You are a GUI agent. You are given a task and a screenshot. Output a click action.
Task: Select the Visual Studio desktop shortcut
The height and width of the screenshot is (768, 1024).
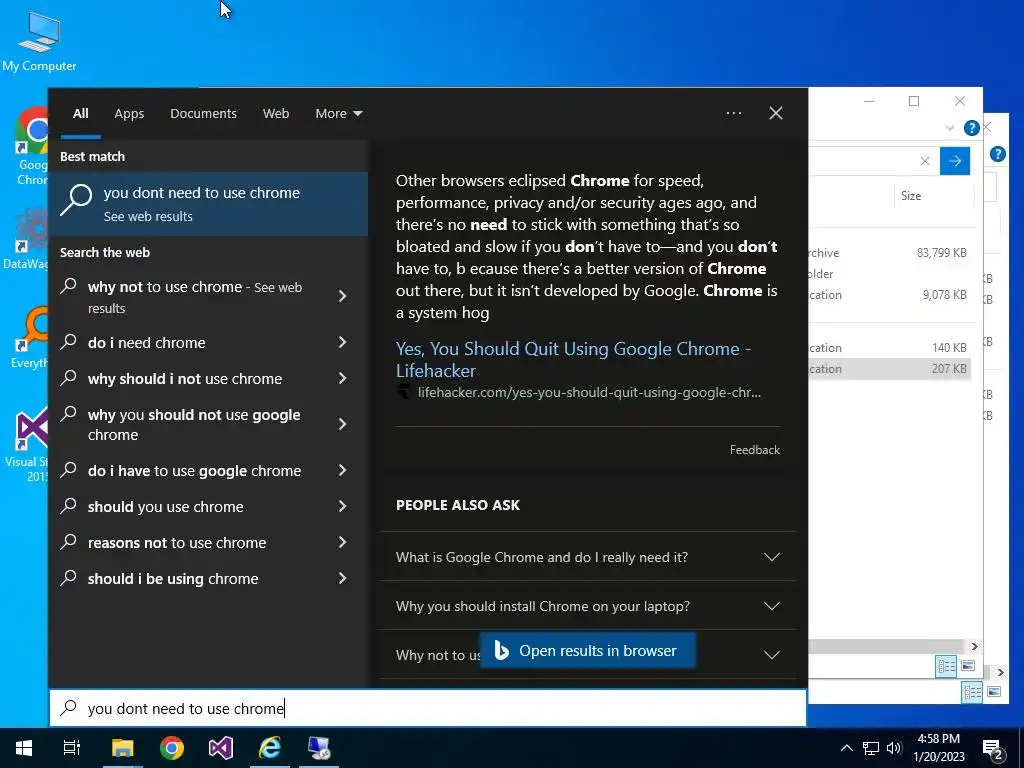(x=27, y=444)
